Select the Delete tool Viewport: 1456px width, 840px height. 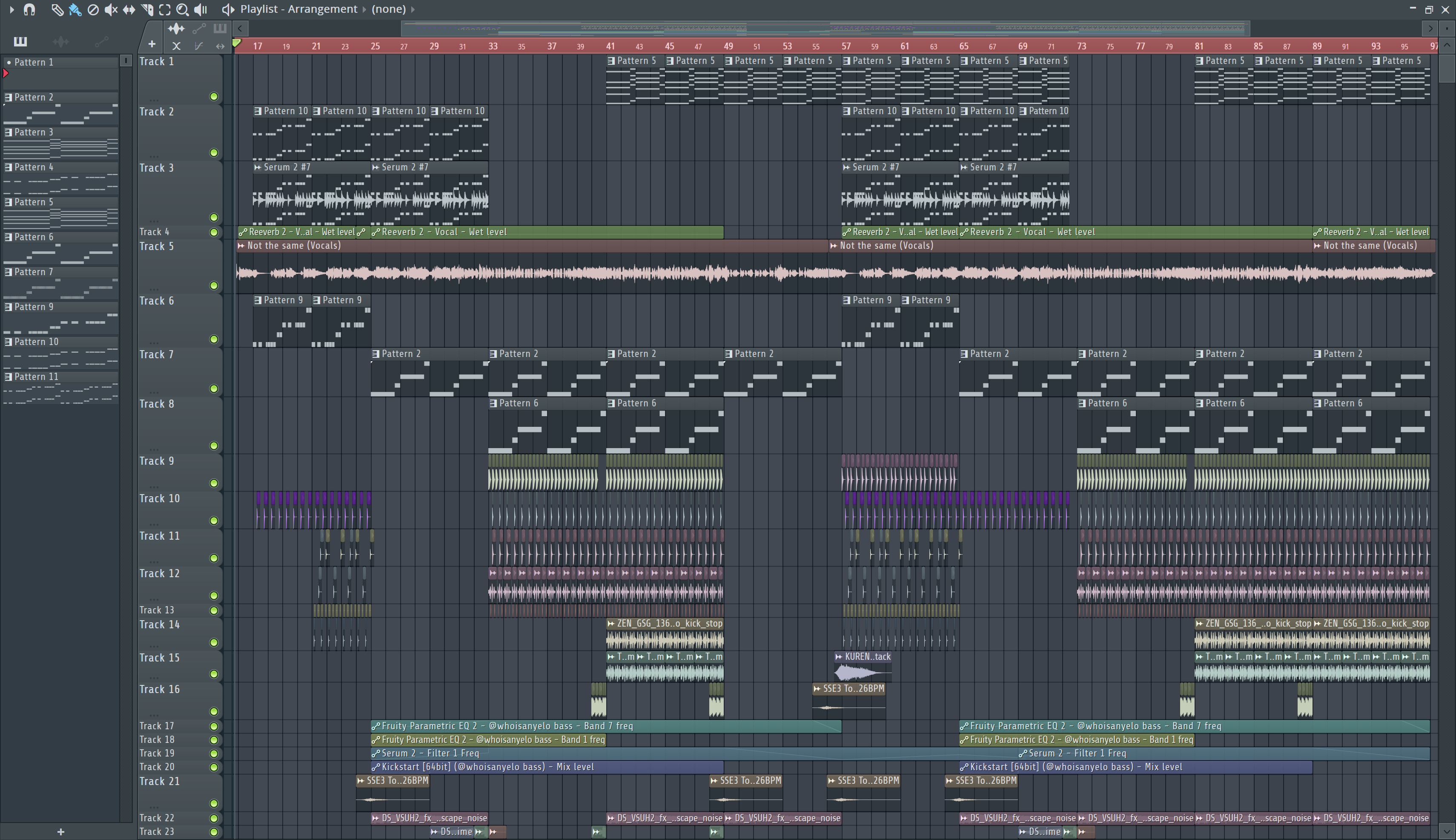[93, 9]
